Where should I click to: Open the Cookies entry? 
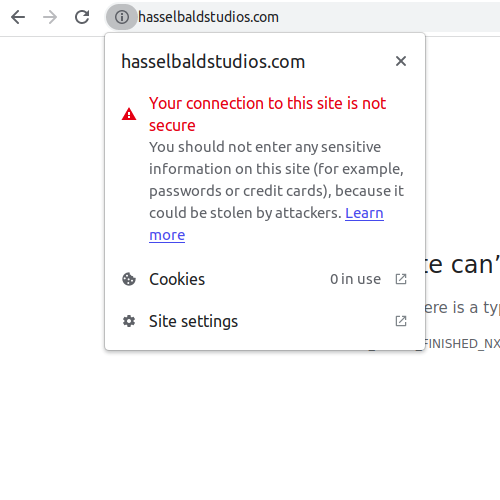pos(265,279)
